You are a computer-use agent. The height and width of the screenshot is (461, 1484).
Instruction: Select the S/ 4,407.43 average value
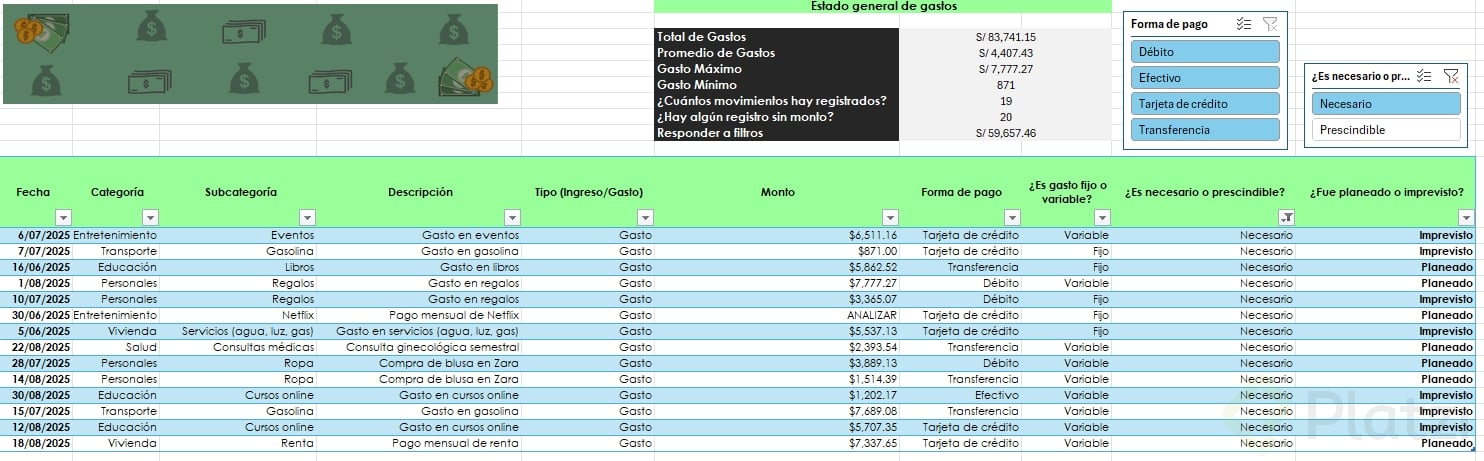(x=1006, y=53)
